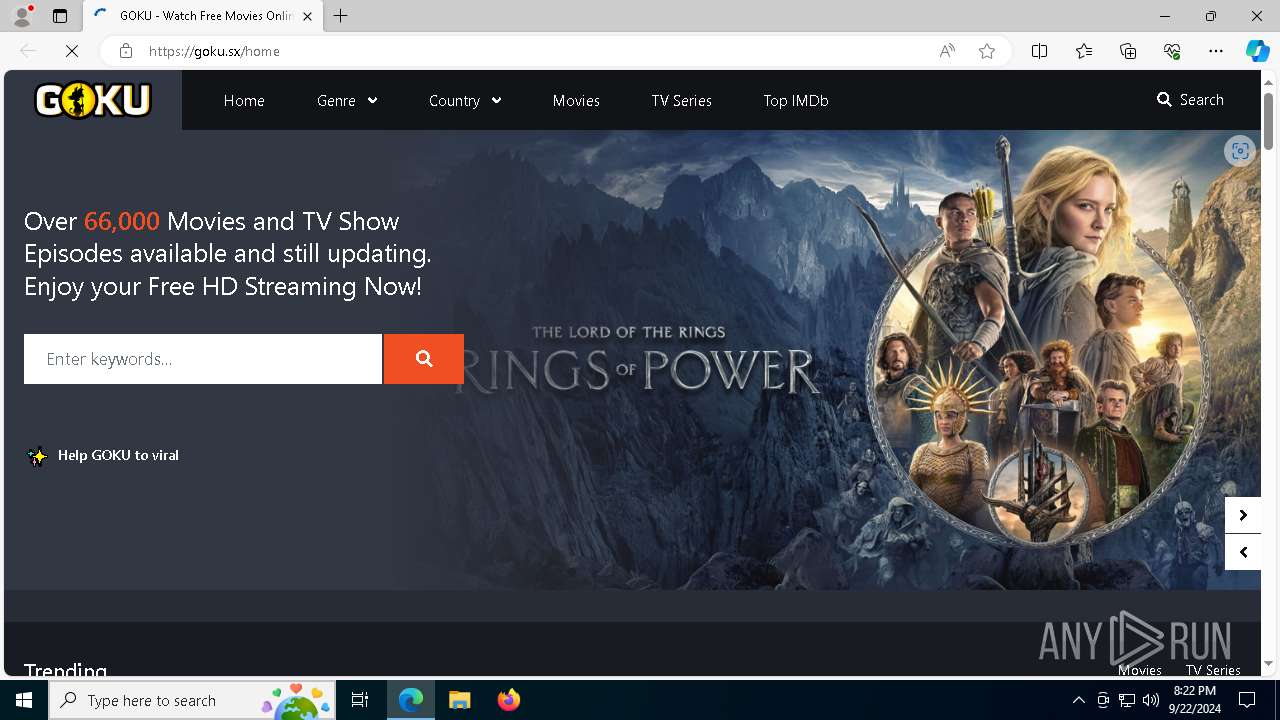This screenshot has height=720, width=1280.
Task: Click Help GOKU to viral link
Action: coord(103,455)
